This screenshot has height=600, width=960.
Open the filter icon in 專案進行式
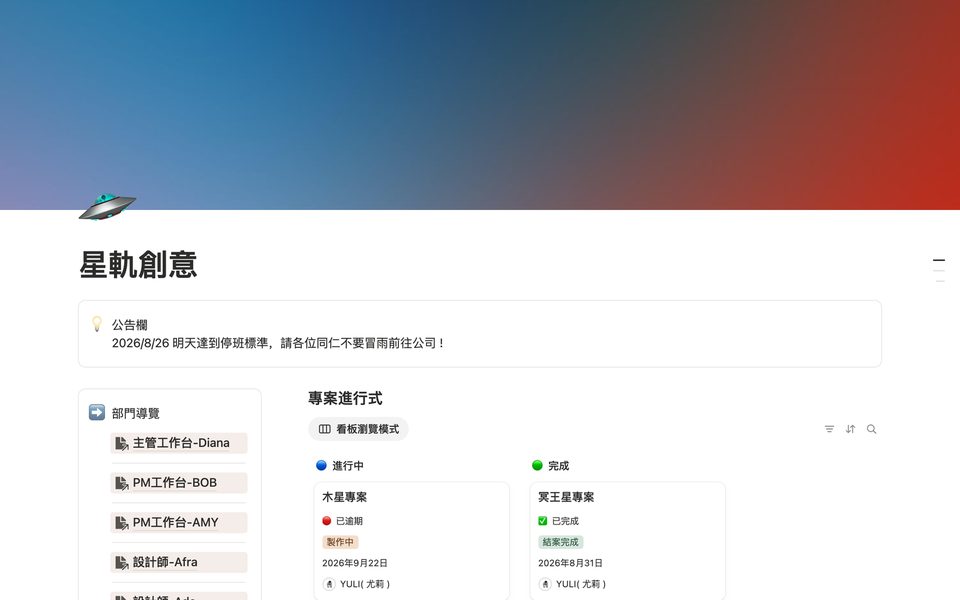point(829,429)
